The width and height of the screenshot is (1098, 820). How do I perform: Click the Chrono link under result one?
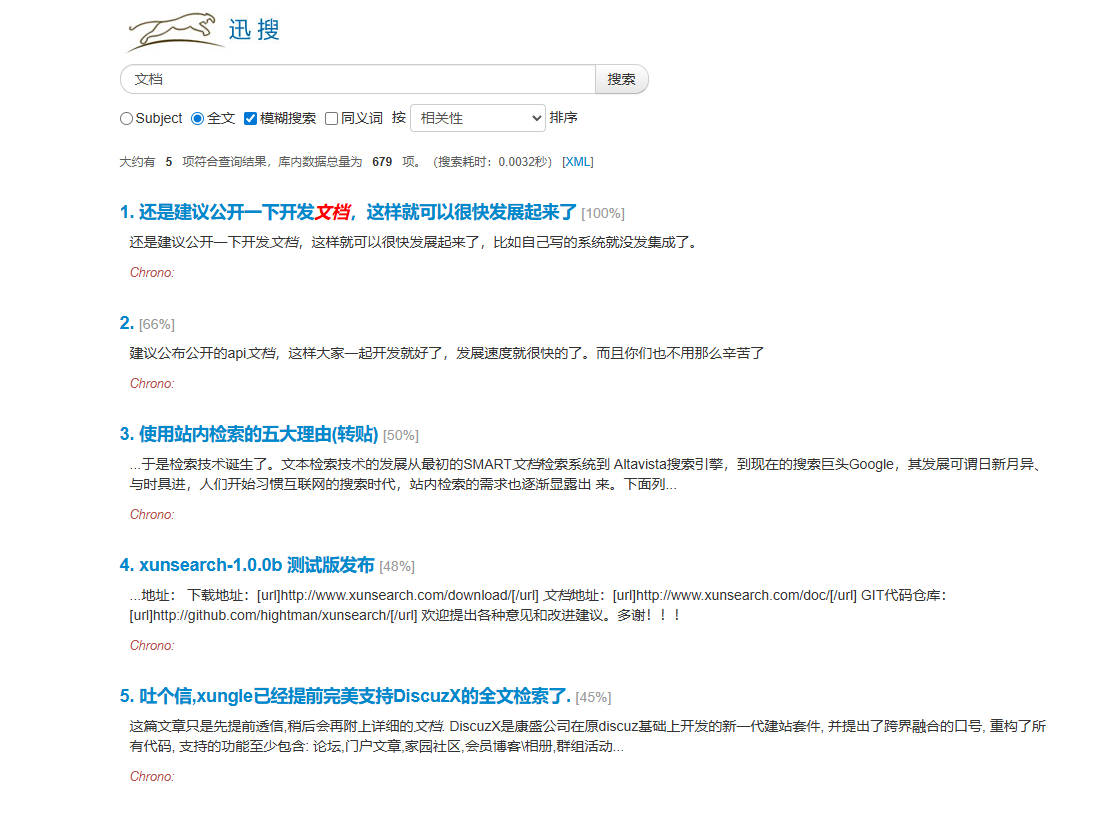point(151,272)
